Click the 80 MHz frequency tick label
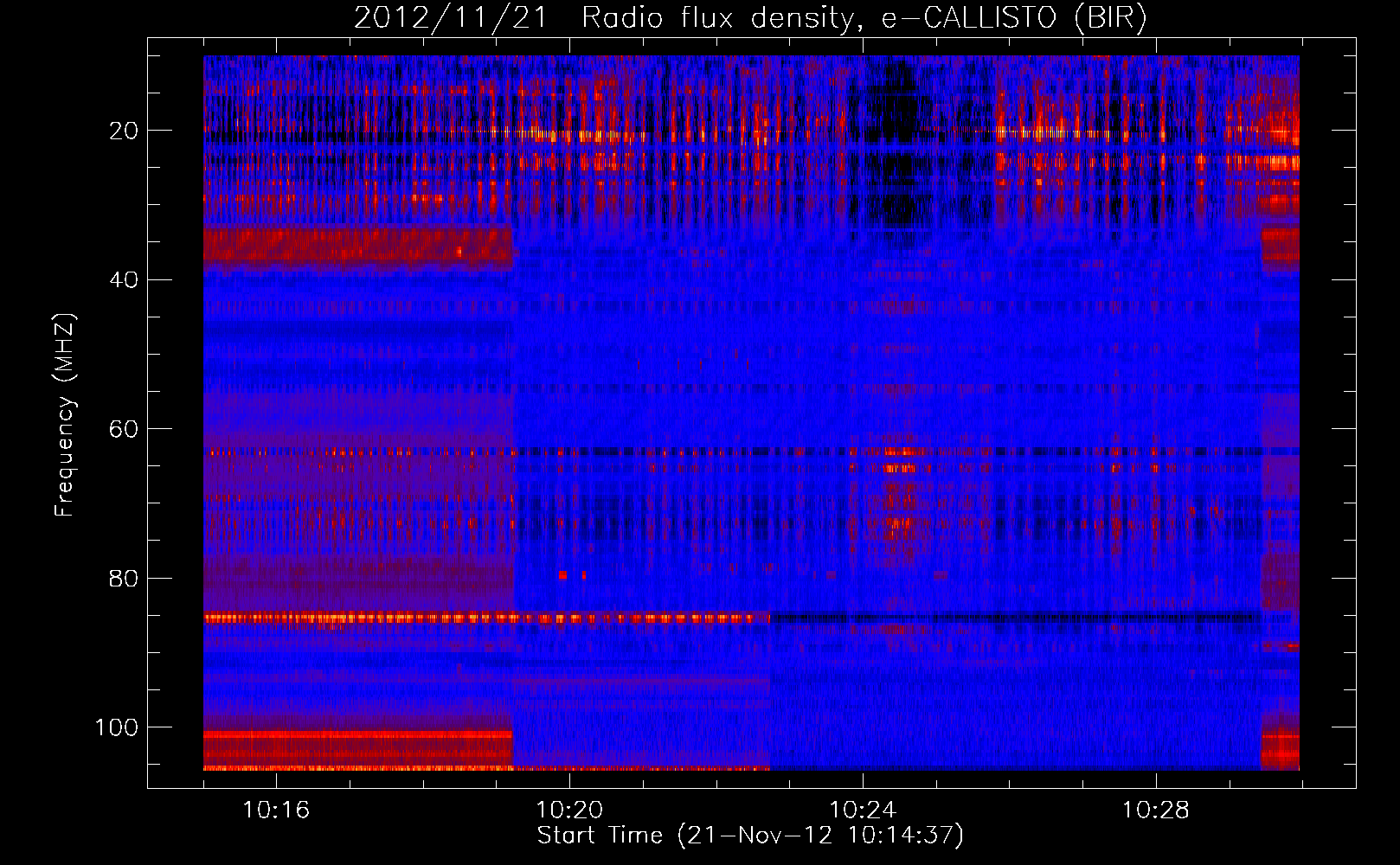 pos(124,579)
